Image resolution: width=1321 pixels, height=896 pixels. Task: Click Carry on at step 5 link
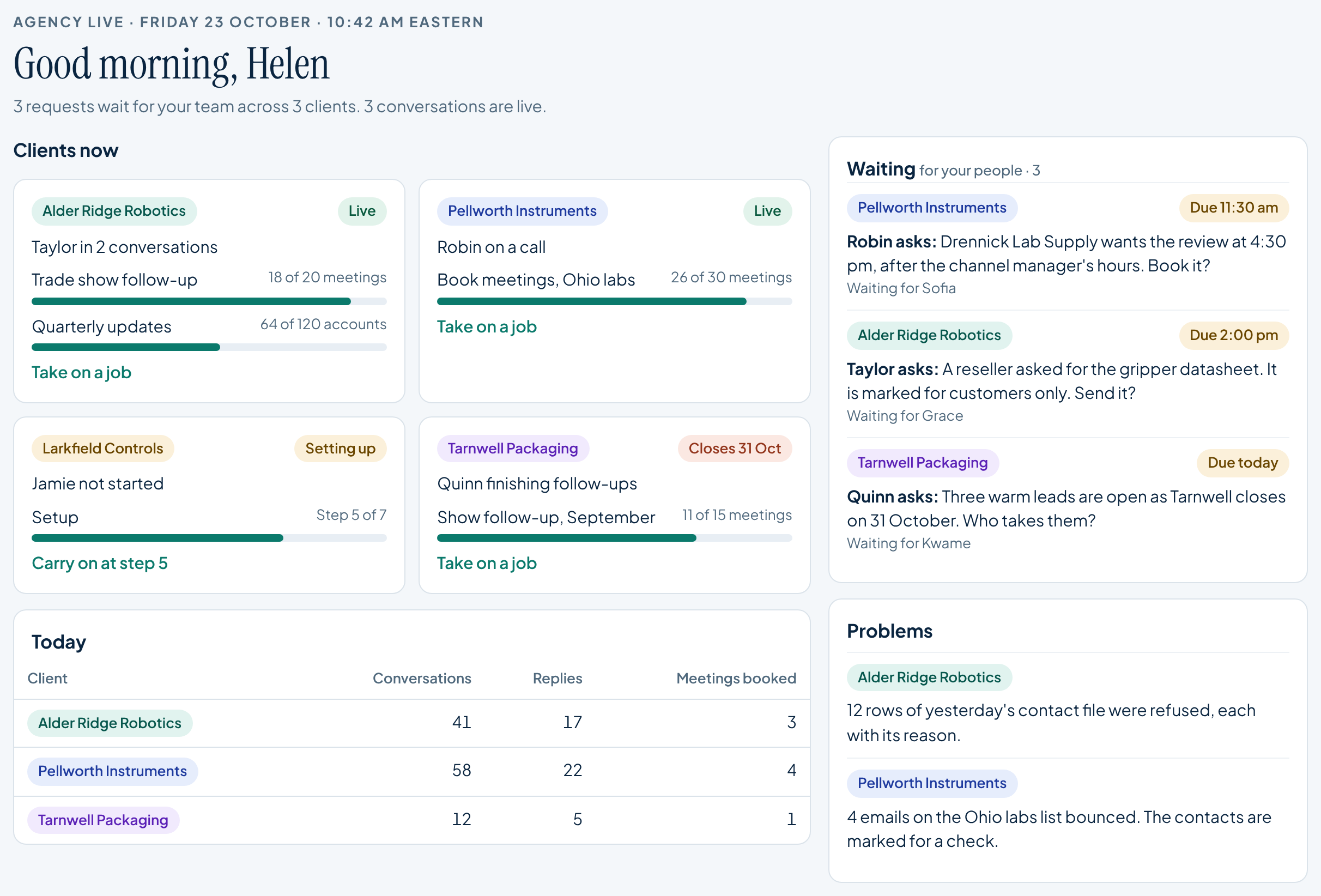100,563
